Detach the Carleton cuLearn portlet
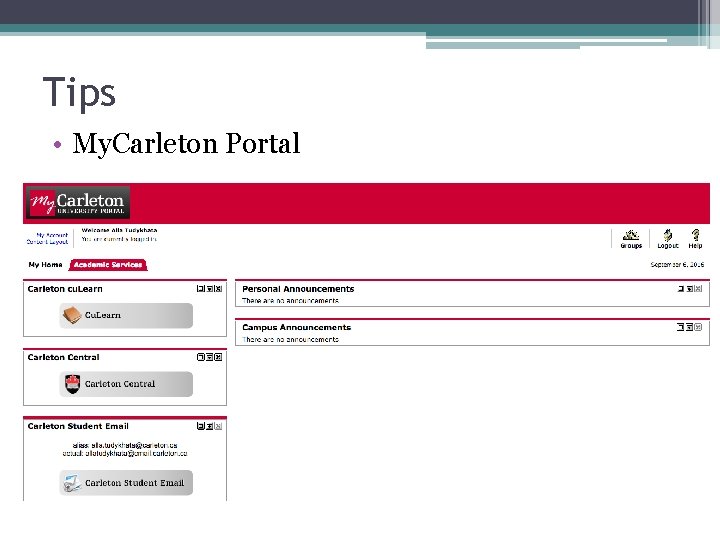Screen dimensions: 720x540 pyautogui.click(x=200, y=289)
